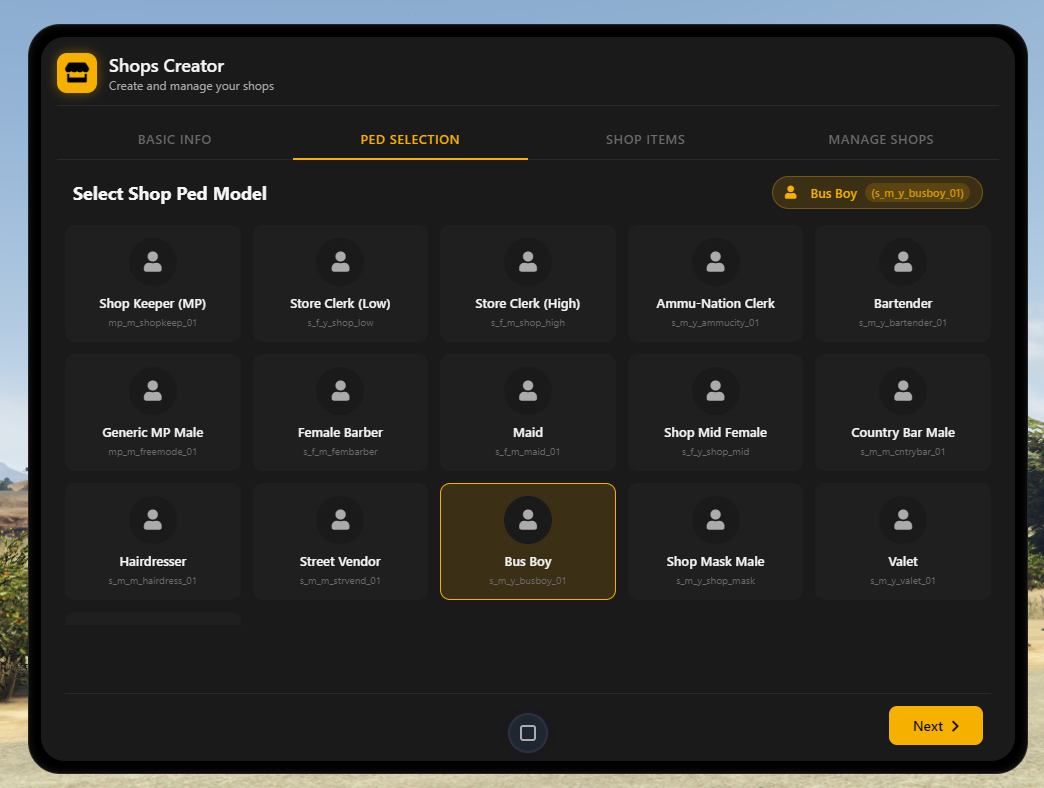Image resolution: width=1044 pixels, height=788 pixels.
Task: Click the Select Shop Ped Model heading
Action: pos(170,194)
